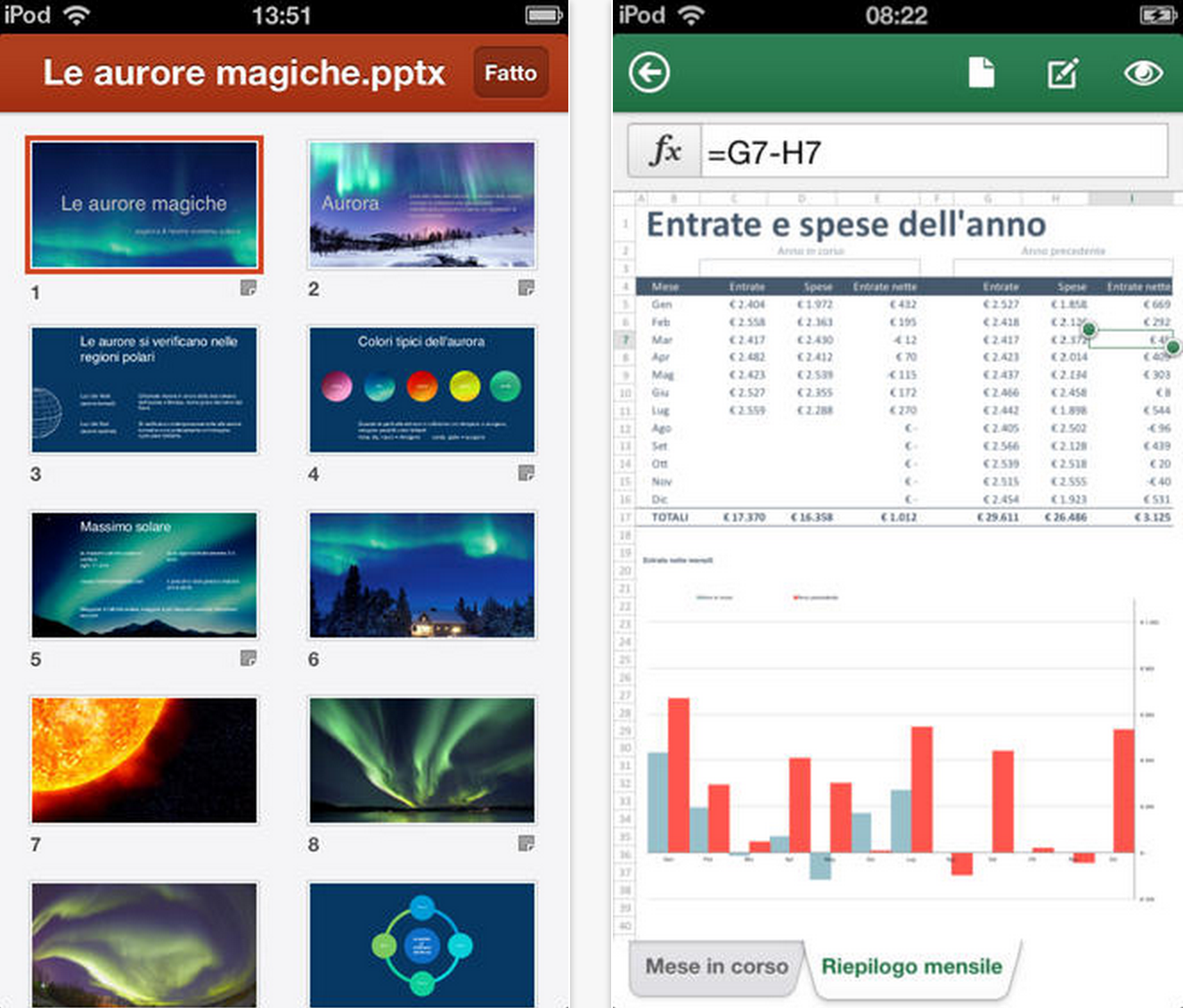Select slide 2 'Aurora' thumbnail

[422, 205]
